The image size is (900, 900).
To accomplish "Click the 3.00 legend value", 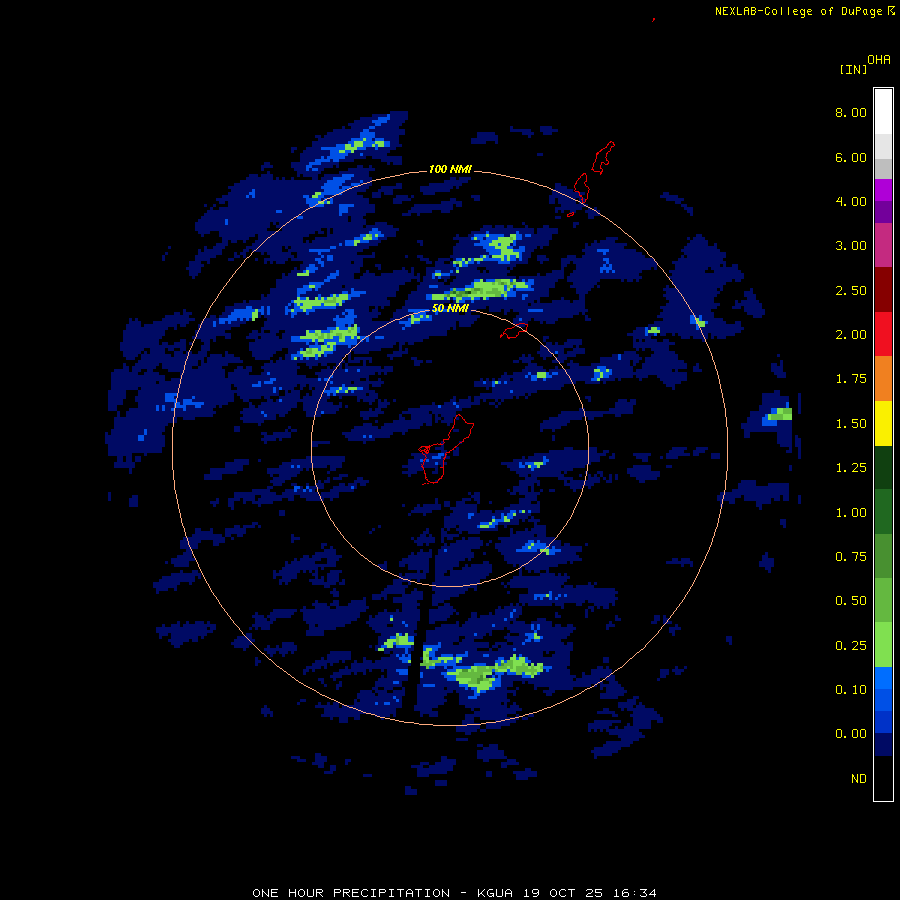I will pyautogui.click(x=851, y=246).
